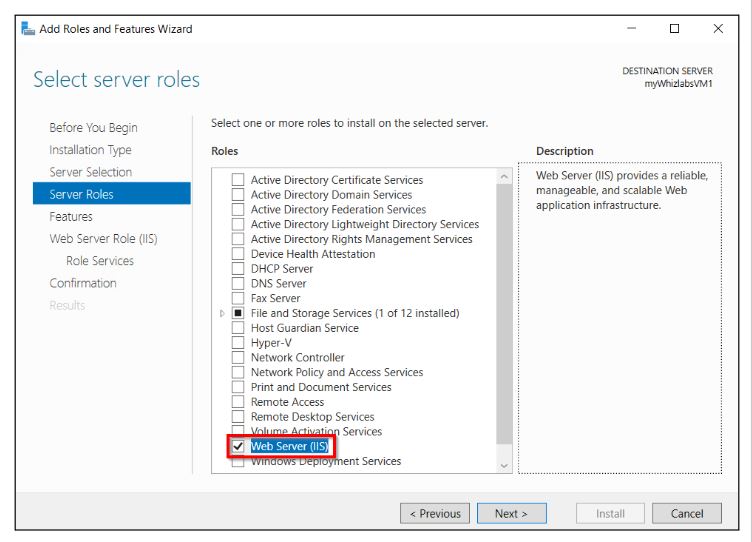
Task: Check the Fax Server role
Action: [238, 298]
